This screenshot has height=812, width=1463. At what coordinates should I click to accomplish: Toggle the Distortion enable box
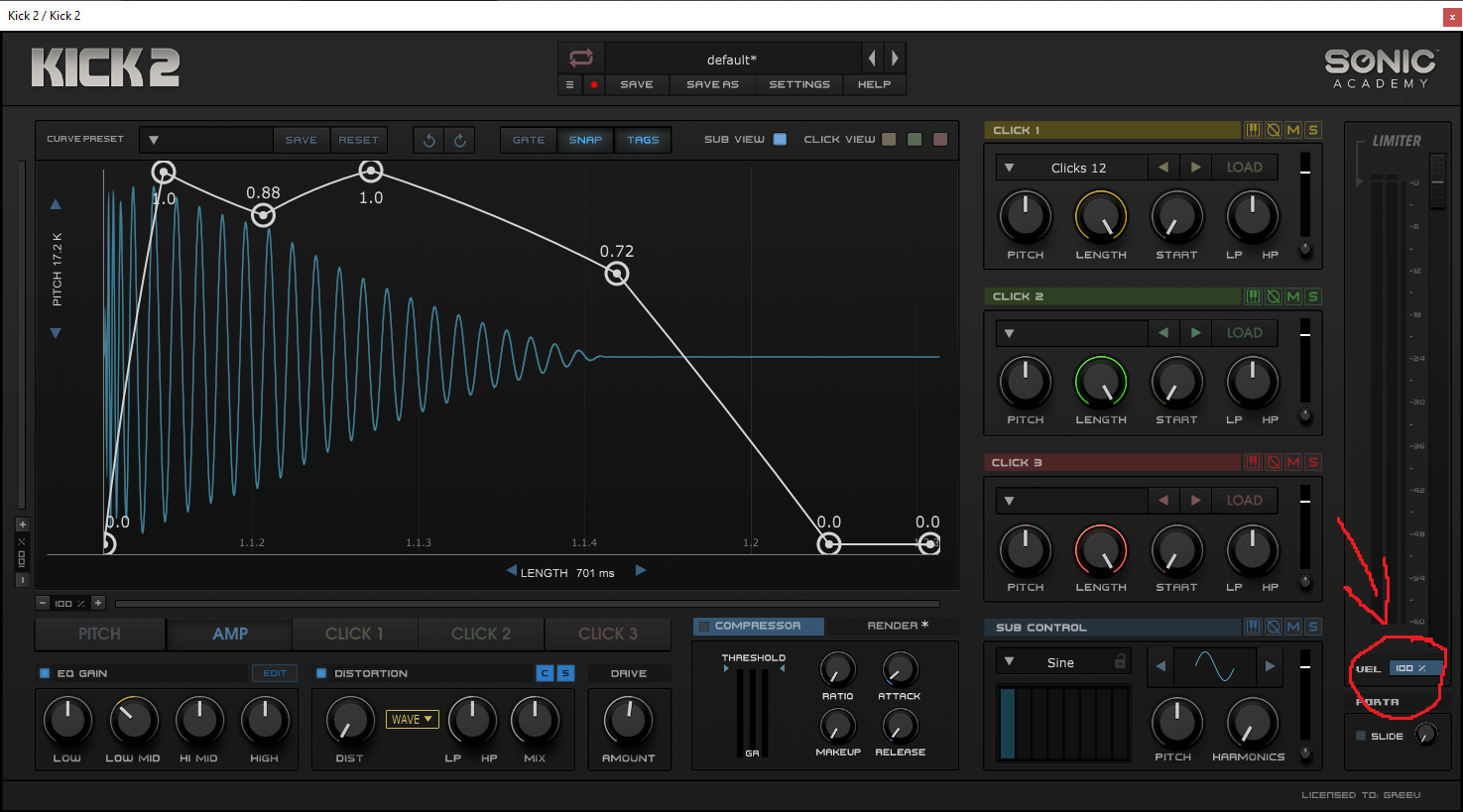321,673
